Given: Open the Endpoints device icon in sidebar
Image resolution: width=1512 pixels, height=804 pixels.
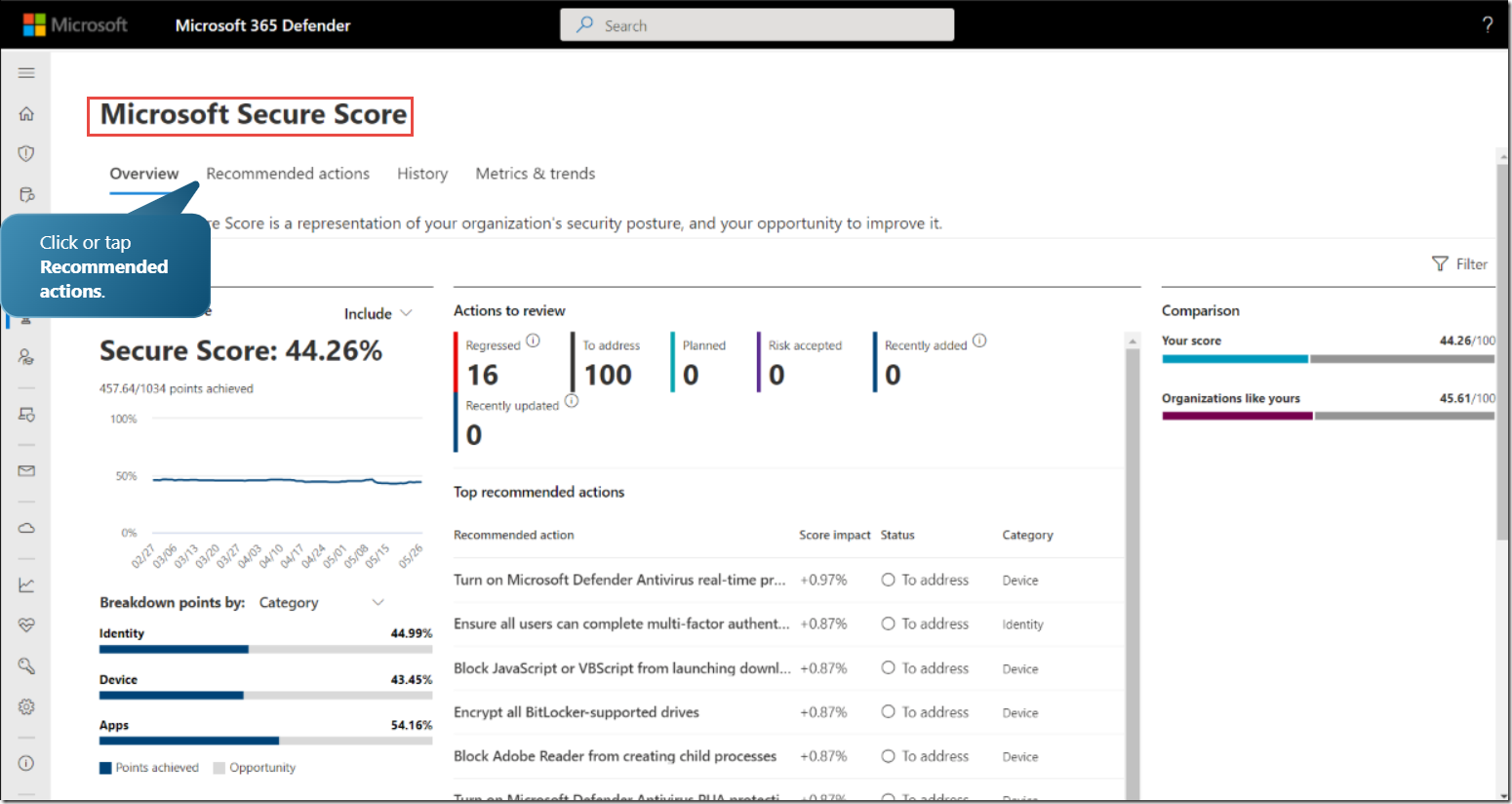Looking at the screenshot, I should click(x=26, y=415).
